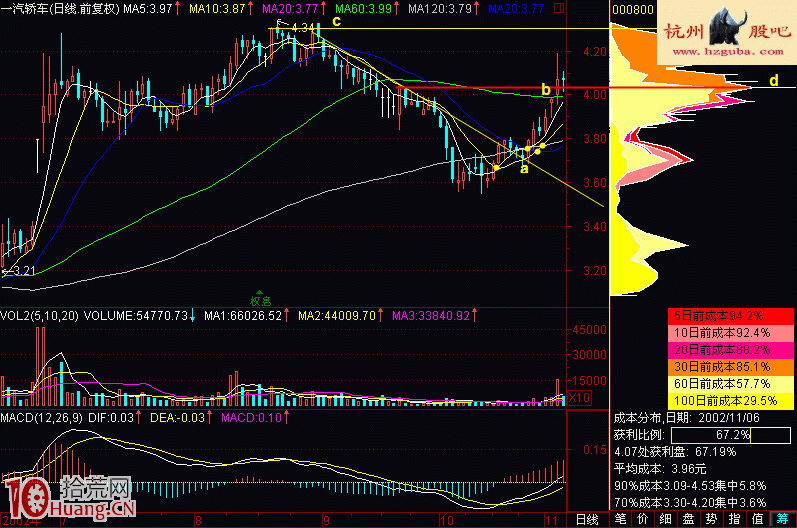
Task: Click the MA5:3.97 indicator label
Action: pyautogui.click(x=148, y=9)
